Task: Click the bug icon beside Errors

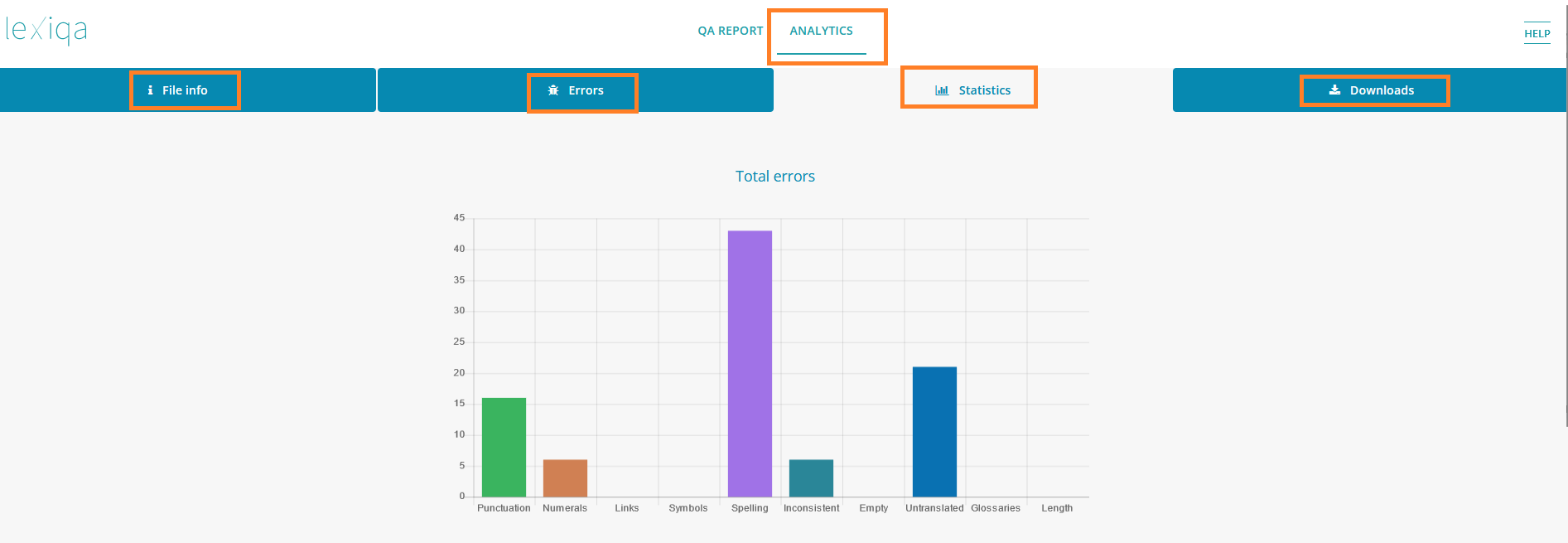Action: (553, 90)
